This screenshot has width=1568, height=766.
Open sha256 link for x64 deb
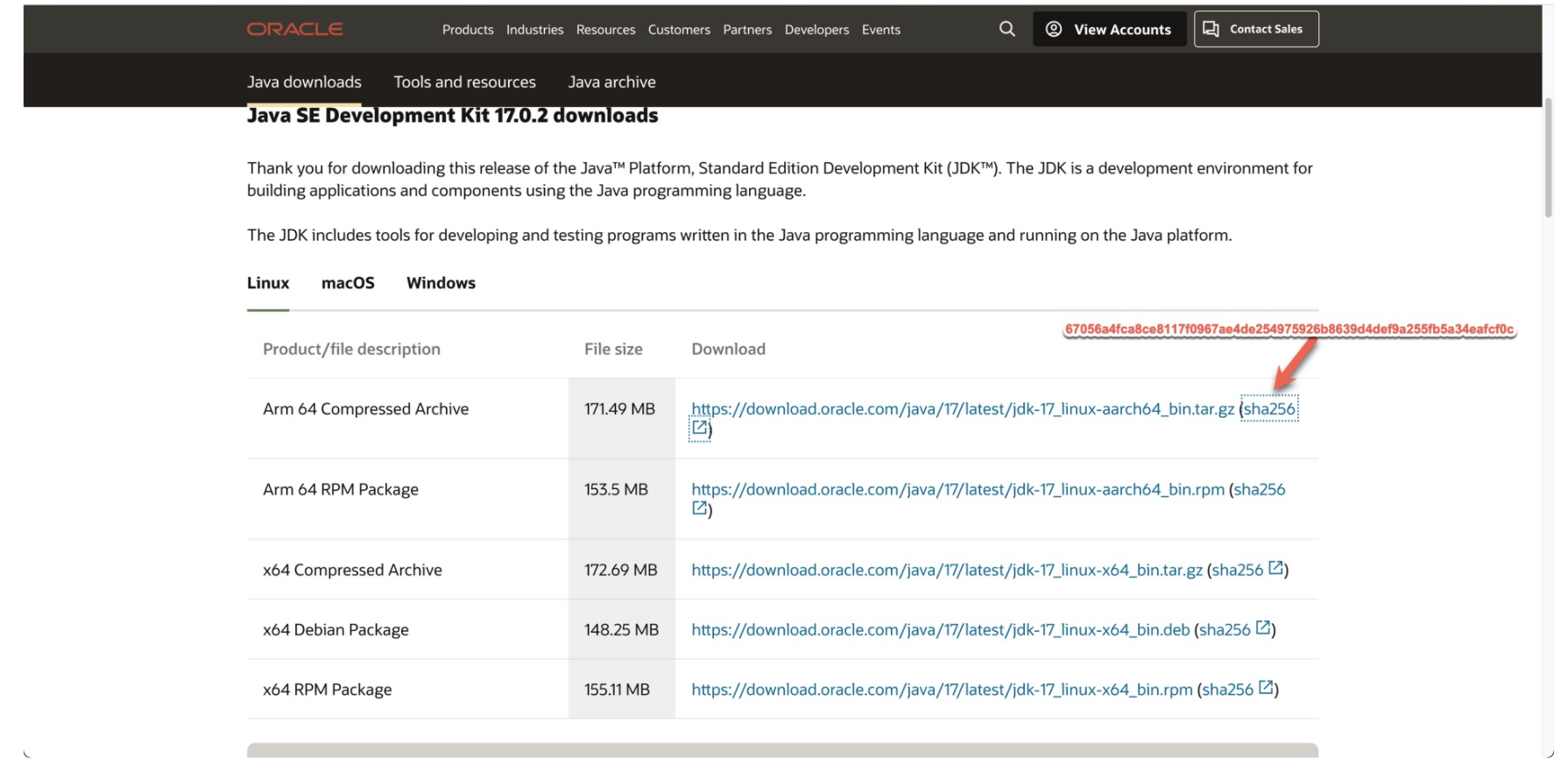(x=1225, y=630)
